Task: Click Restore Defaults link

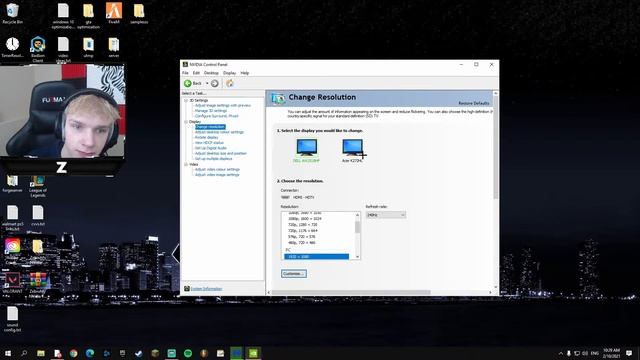Action: click(473, 103)
